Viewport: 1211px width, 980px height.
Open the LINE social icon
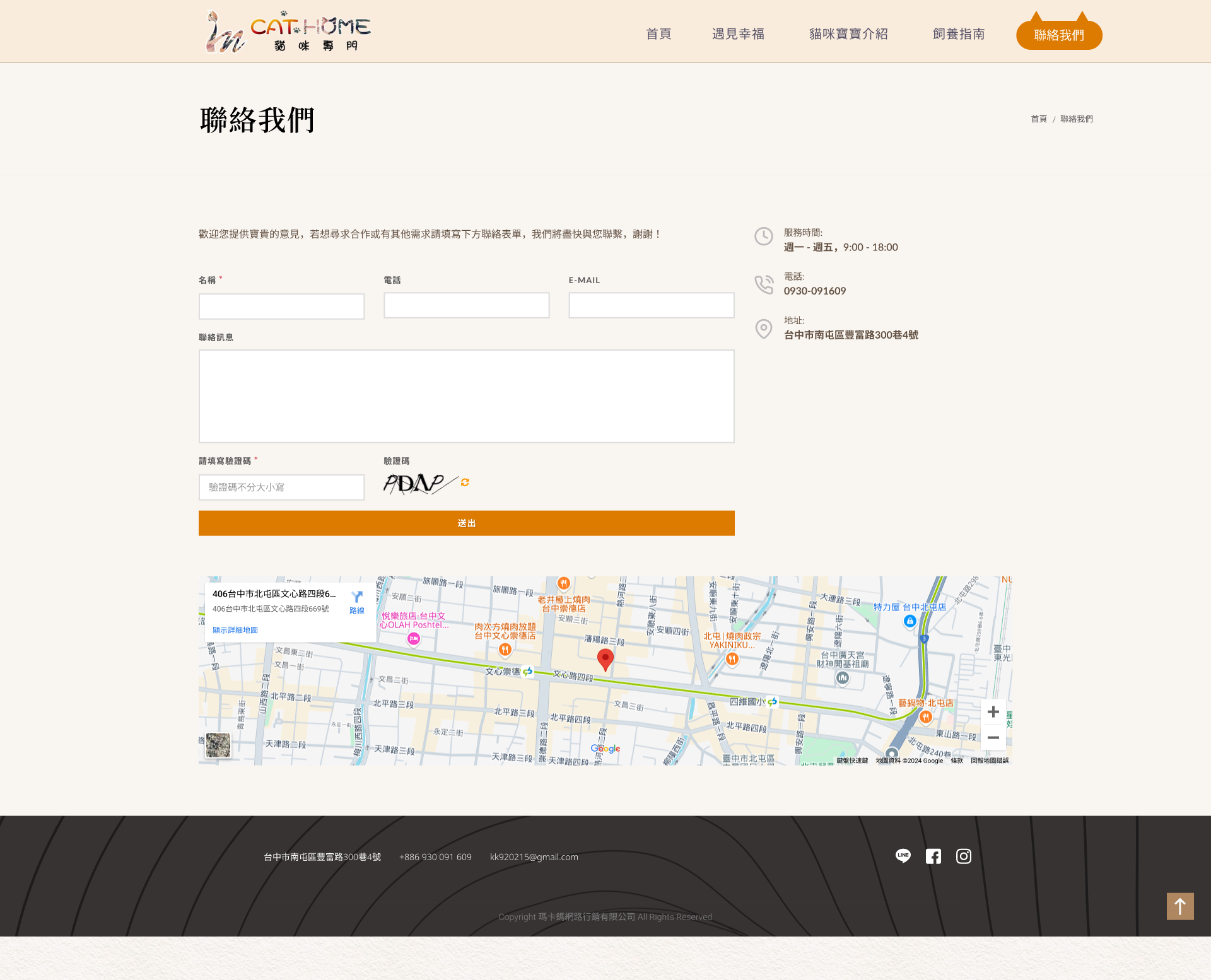pyautogui.click(x=903, y=856)
